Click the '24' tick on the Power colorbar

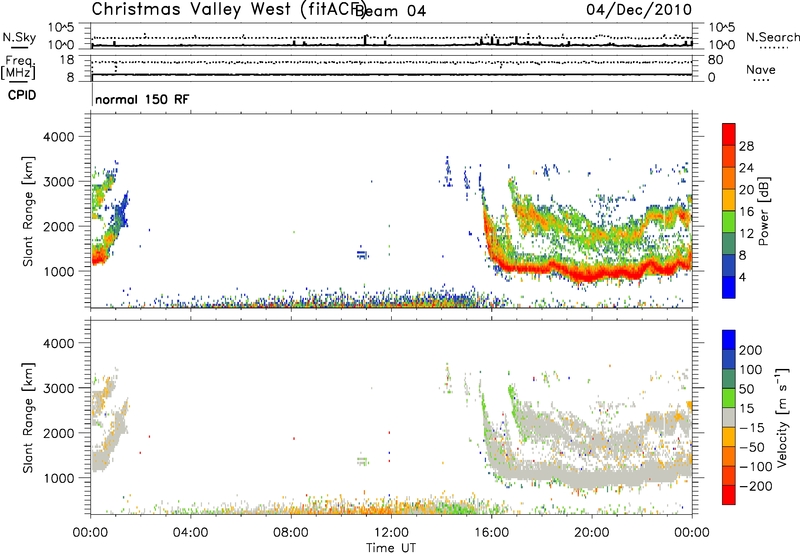(x=746, y=168)
